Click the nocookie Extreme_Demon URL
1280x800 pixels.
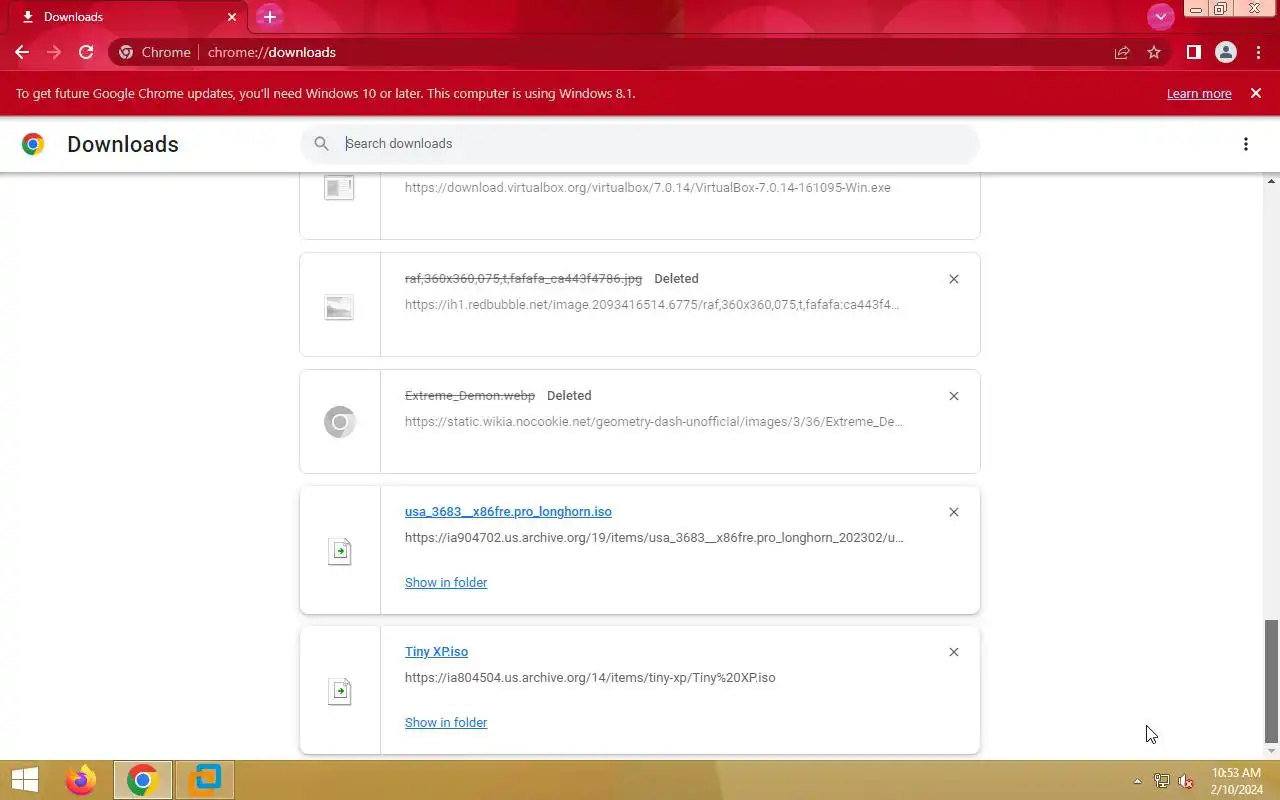coord(654,421)
